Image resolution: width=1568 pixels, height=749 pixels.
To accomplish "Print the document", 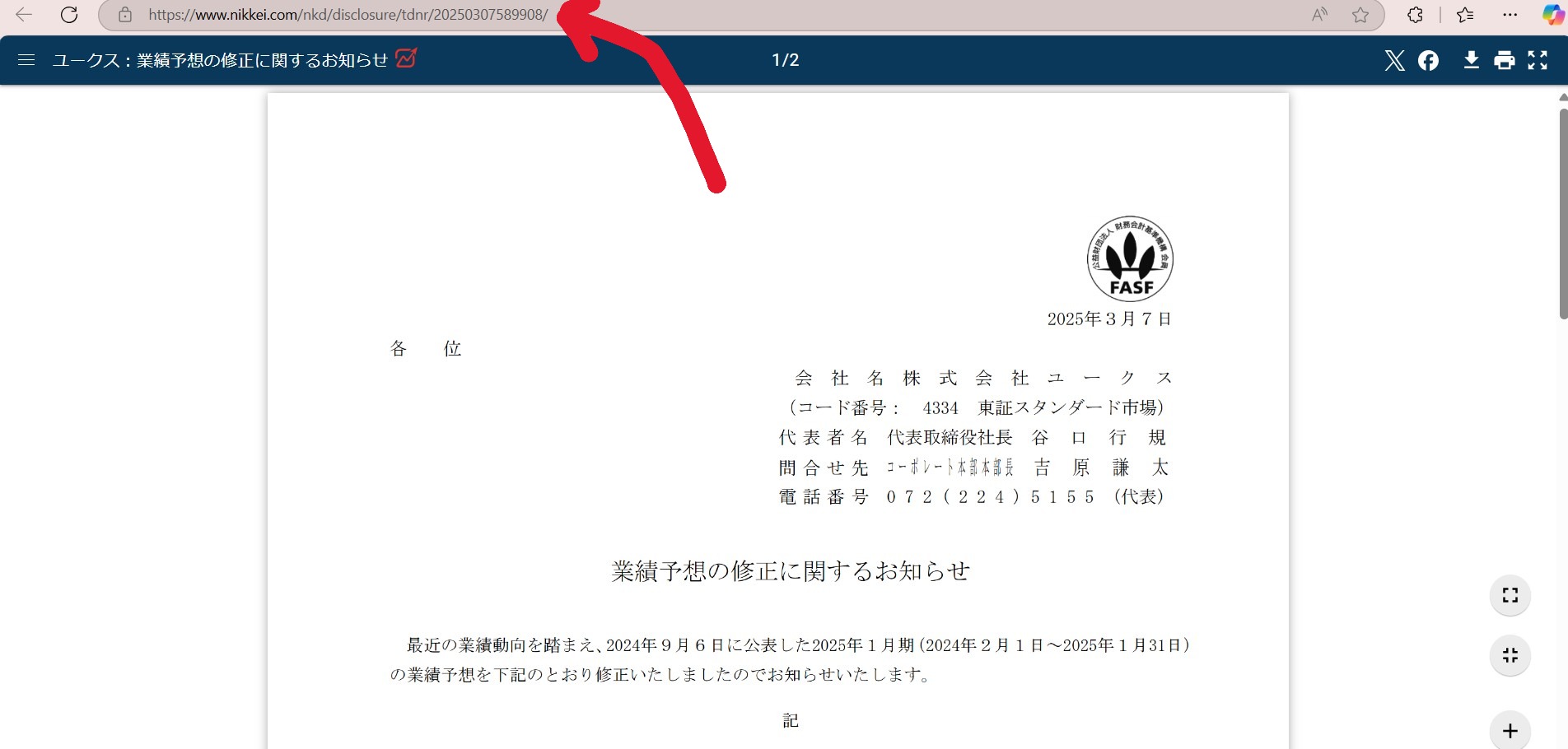I will pyautogui.click(x=1505, y=60).
